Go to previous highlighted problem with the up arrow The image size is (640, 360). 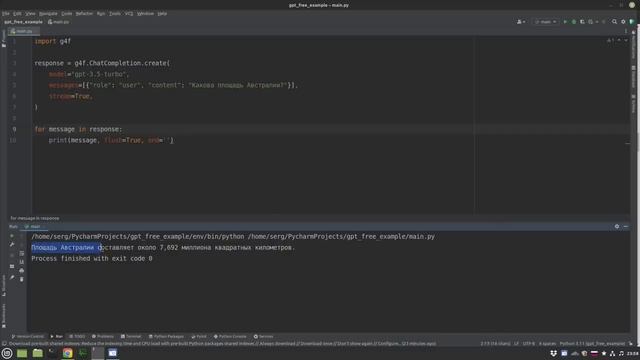(619, 40)
